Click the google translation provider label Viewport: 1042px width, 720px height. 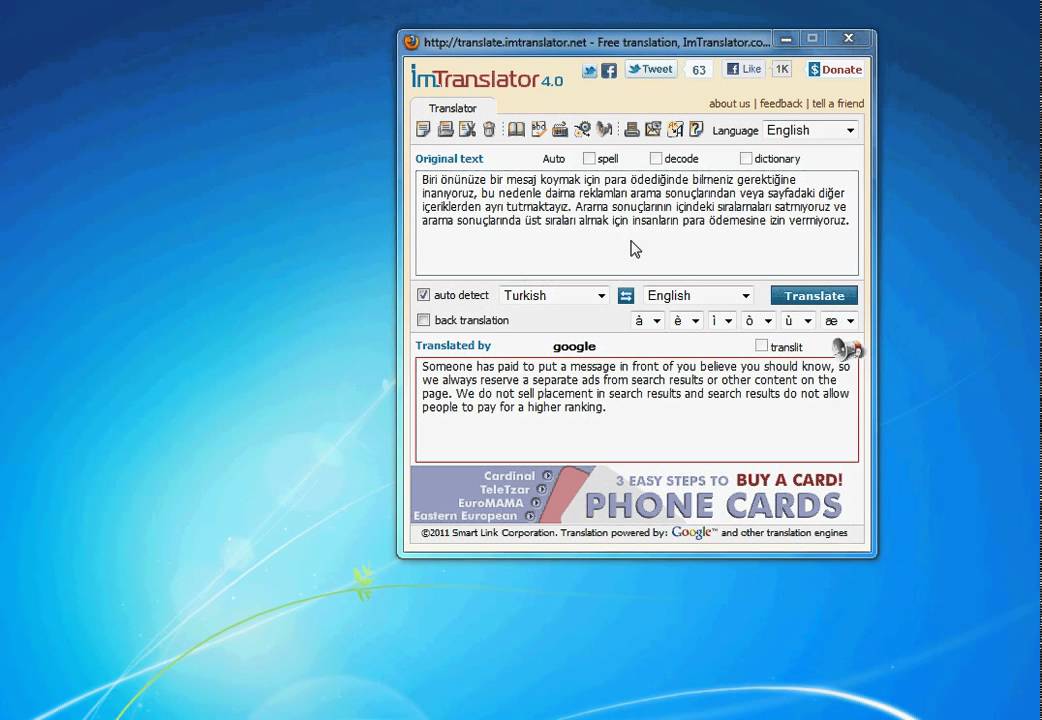pos(574,346)
